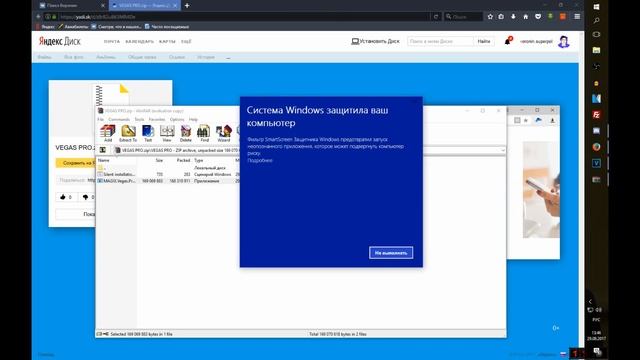This screenshot has width=640, height=360.
Task: Select the parent folder '..' row
Action: coord(168,168)
